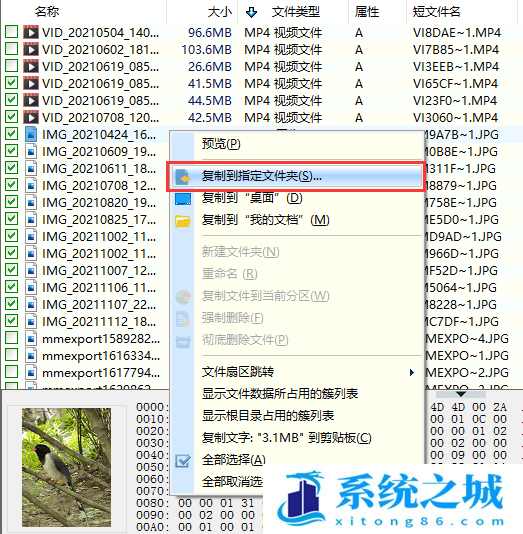Uncheck the 44.5MB MP4 video file
The height and width of the screenshot is (534, 523).
click(x=12, y=100)
